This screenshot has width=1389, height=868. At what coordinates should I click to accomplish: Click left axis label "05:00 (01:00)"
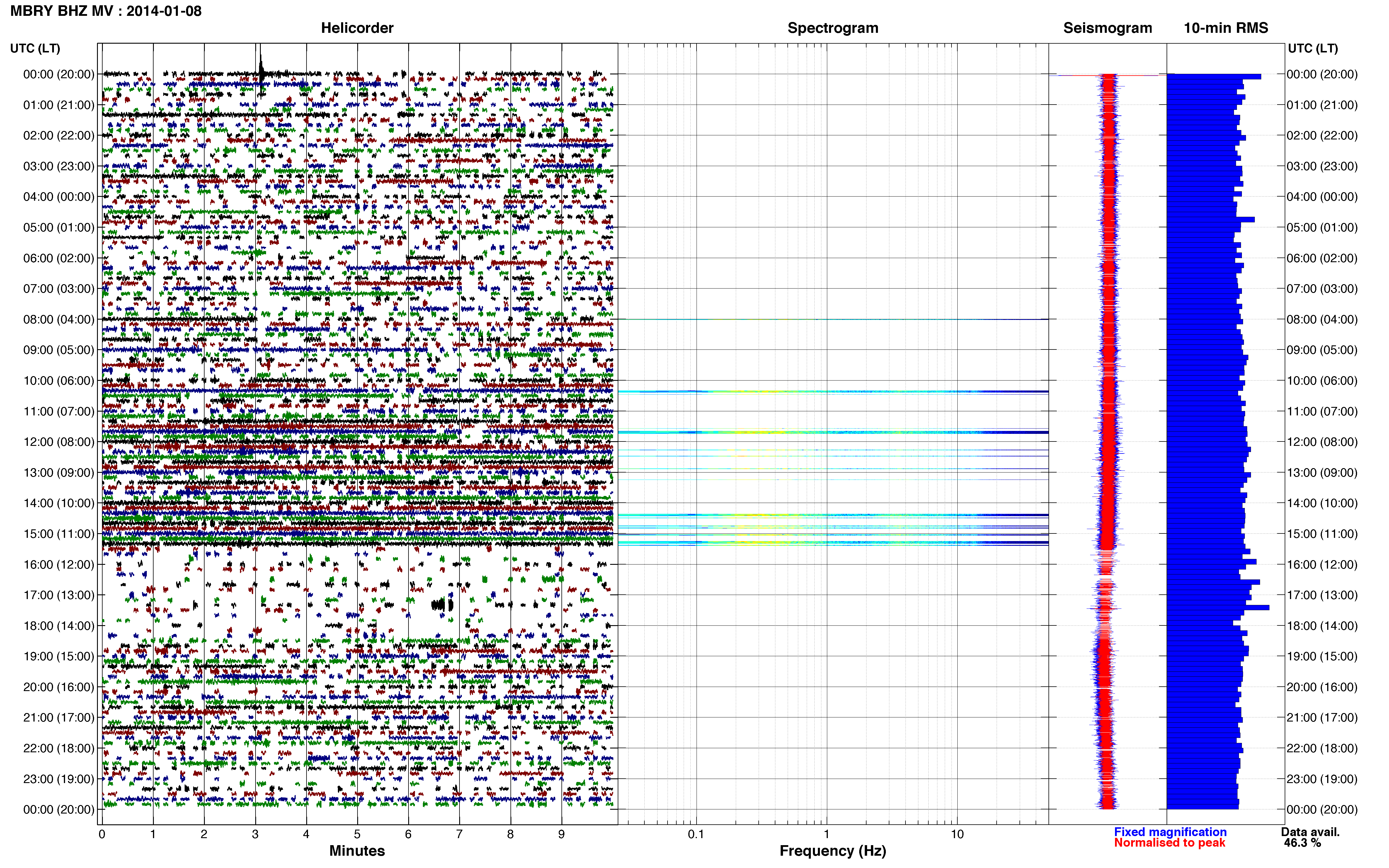59,227
